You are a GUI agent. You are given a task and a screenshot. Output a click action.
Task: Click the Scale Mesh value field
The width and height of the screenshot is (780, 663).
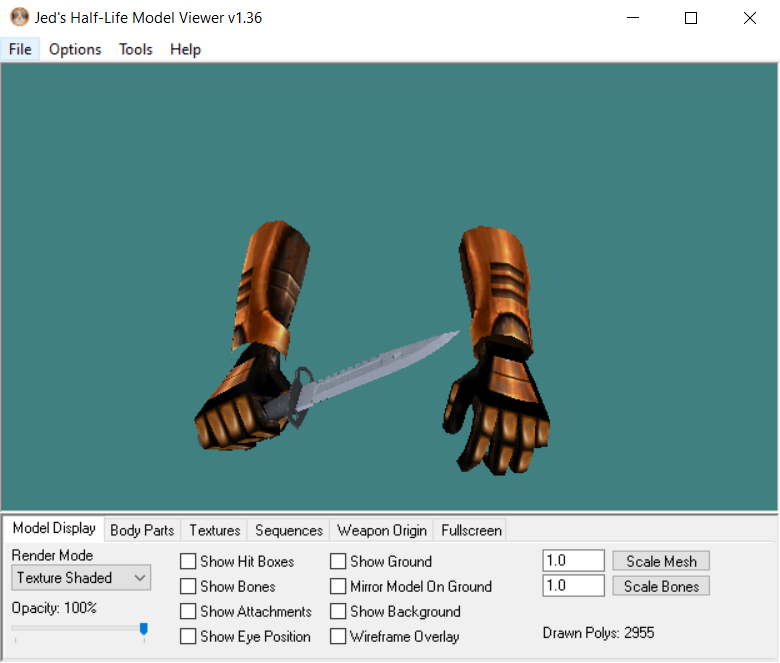pos(573,561)
